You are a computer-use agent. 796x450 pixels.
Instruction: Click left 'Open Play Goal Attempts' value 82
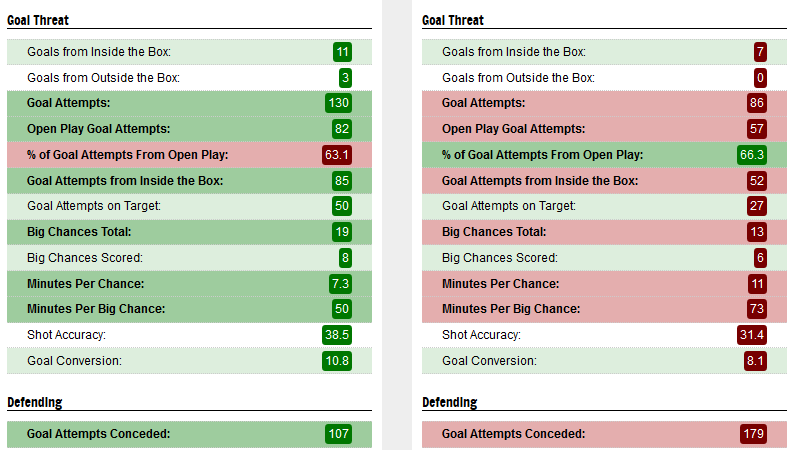(x=342, y=129)
